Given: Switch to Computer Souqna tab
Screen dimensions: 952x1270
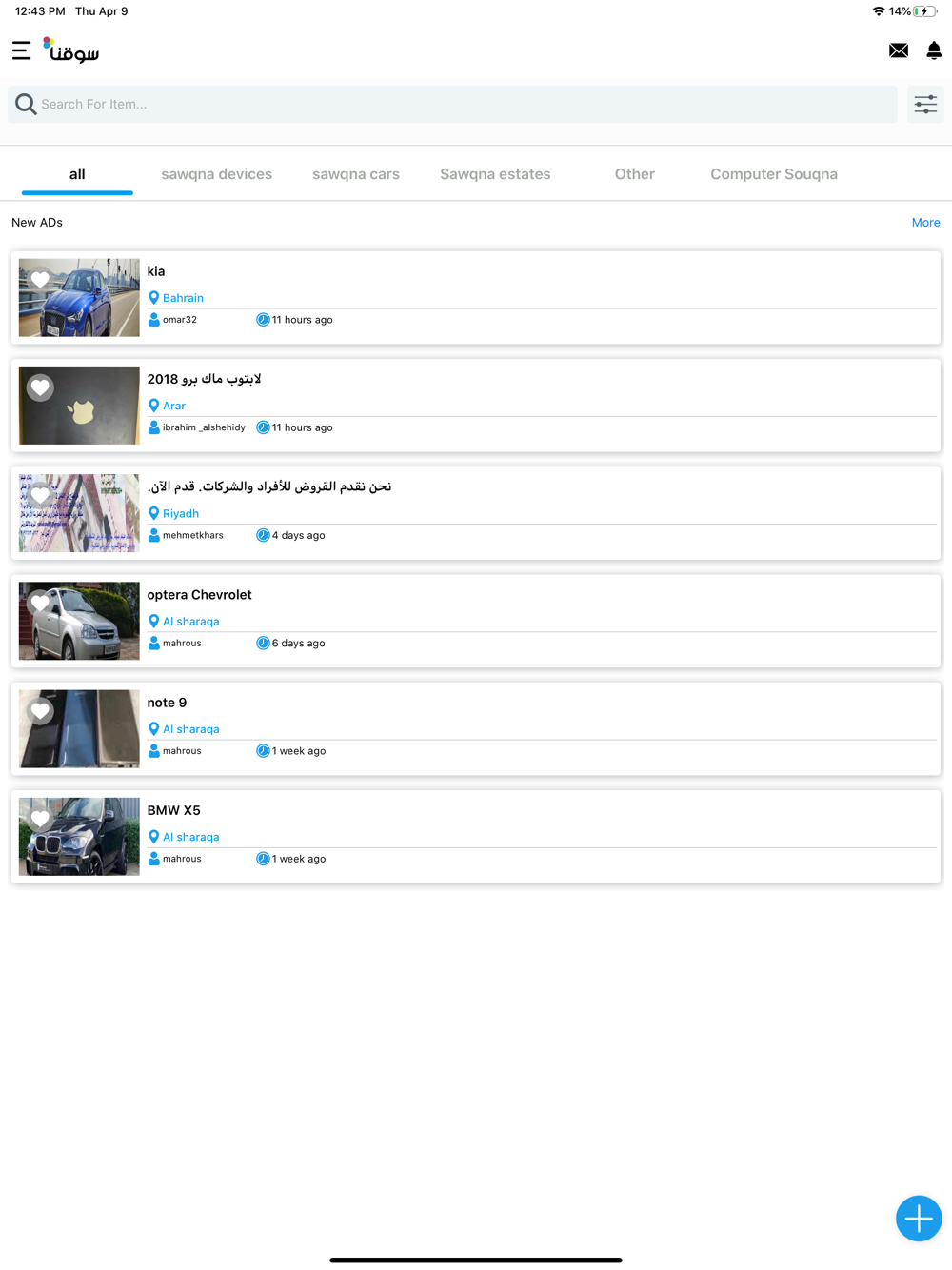Looking at the screenshot, I should tap(774, 174).
